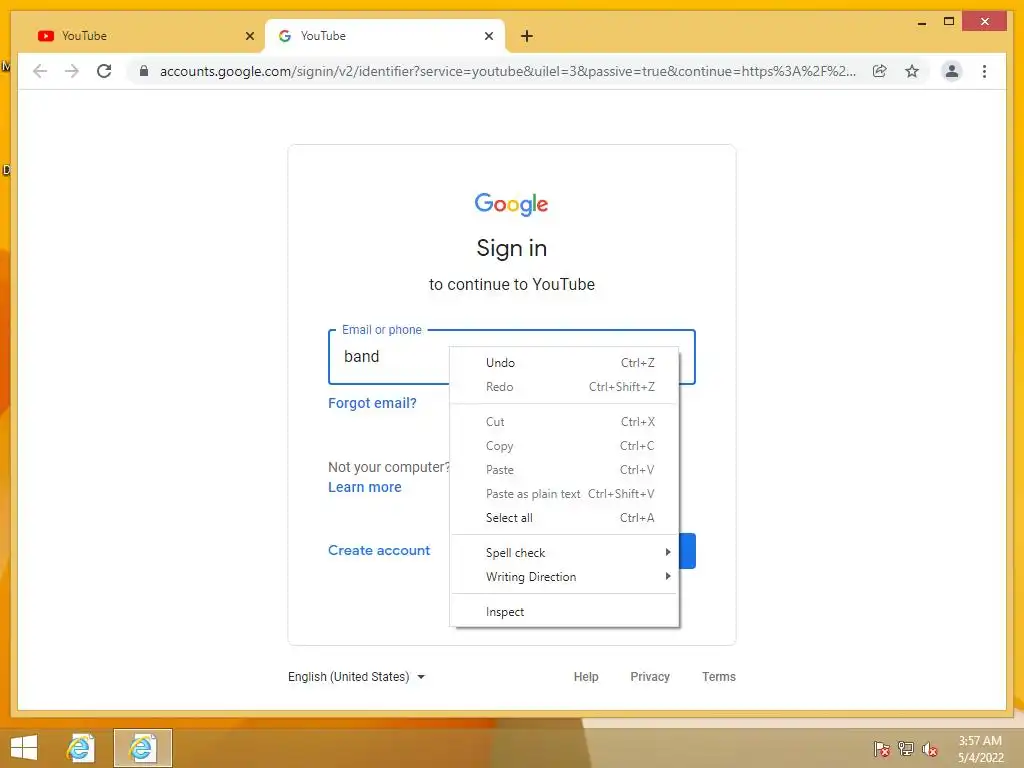Click the address bar URL
1024x768 pixels.
pos(507,71)
